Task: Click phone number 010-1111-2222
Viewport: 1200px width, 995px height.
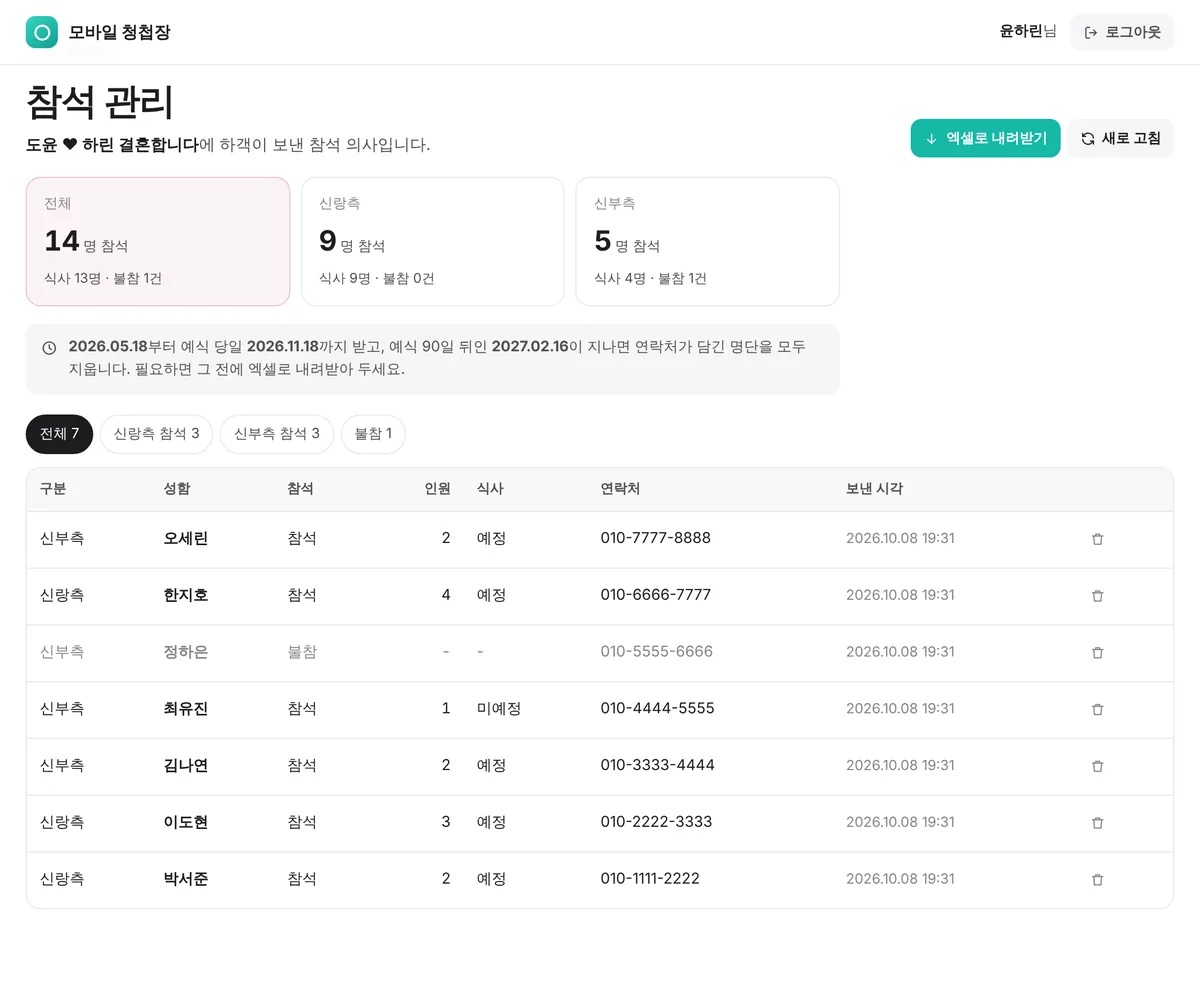Action: click(650, 879)
